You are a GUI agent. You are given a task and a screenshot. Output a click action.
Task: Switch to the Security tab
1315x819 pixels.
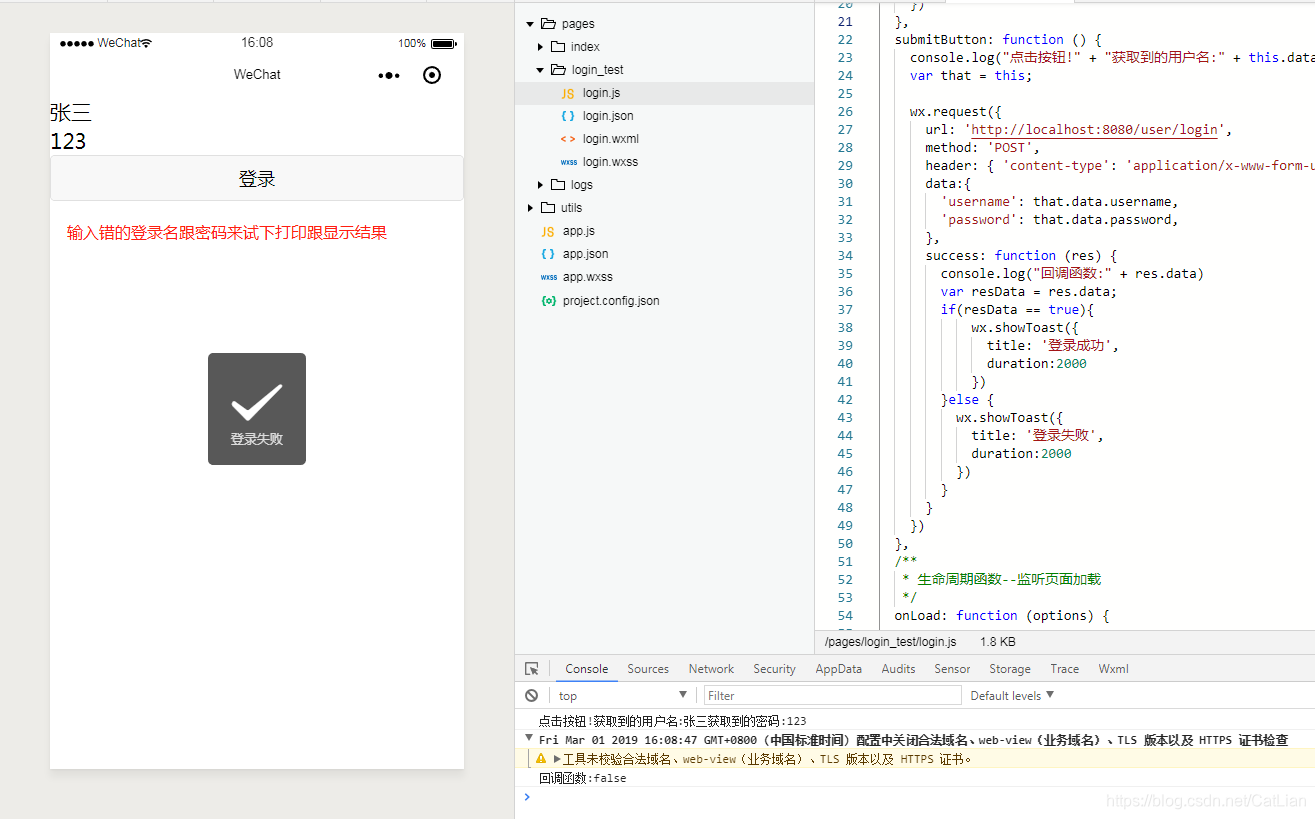774,669
